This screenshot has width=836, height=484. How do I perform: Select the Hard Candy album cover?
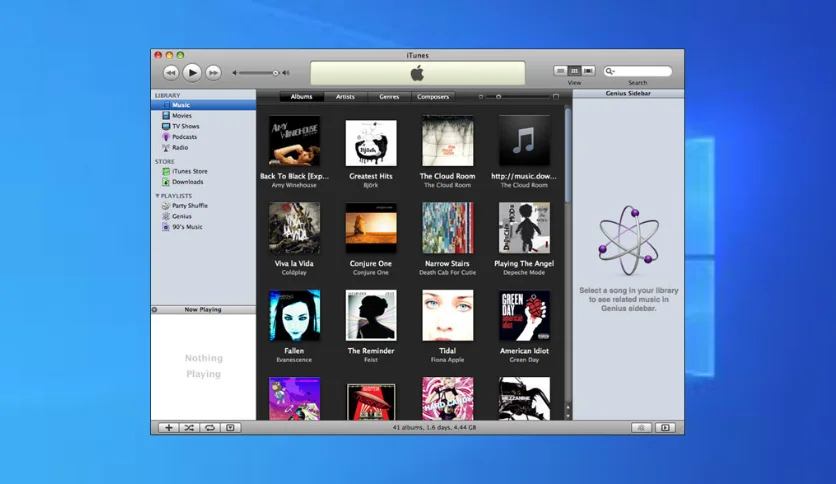pyautogui.click(x=447, y=399)
